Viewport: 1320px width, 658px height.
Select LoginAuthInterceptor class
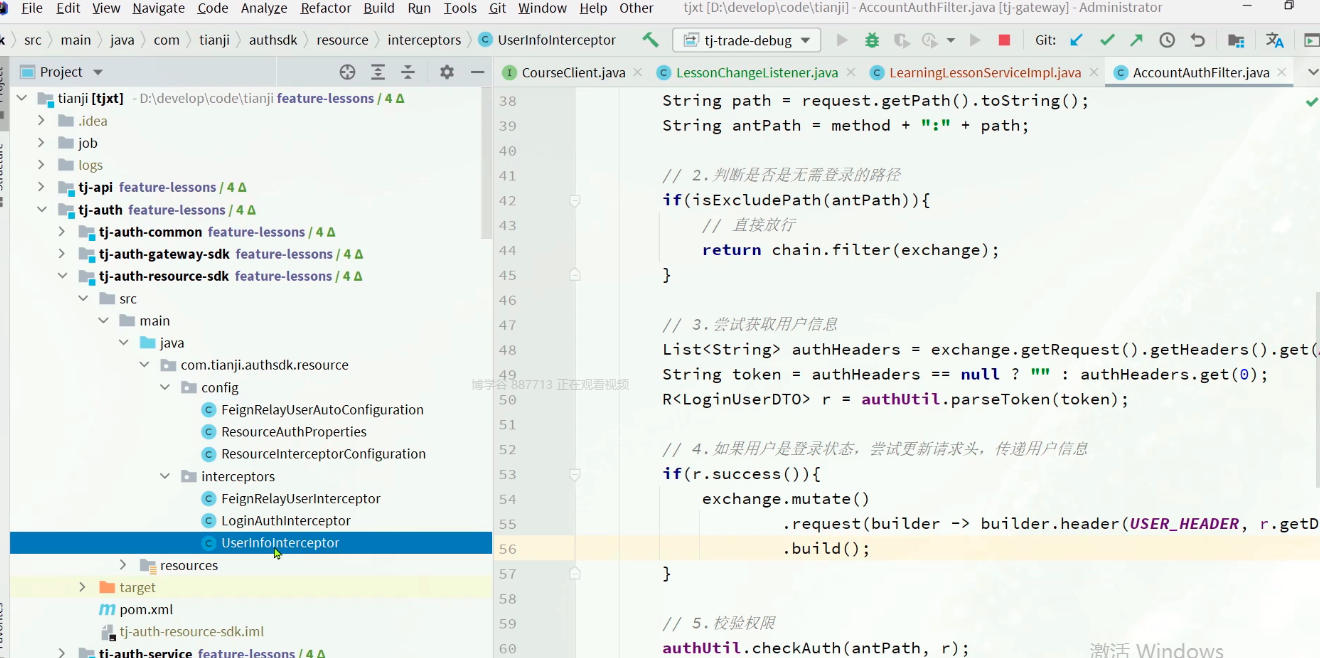(x=286, y=520)
